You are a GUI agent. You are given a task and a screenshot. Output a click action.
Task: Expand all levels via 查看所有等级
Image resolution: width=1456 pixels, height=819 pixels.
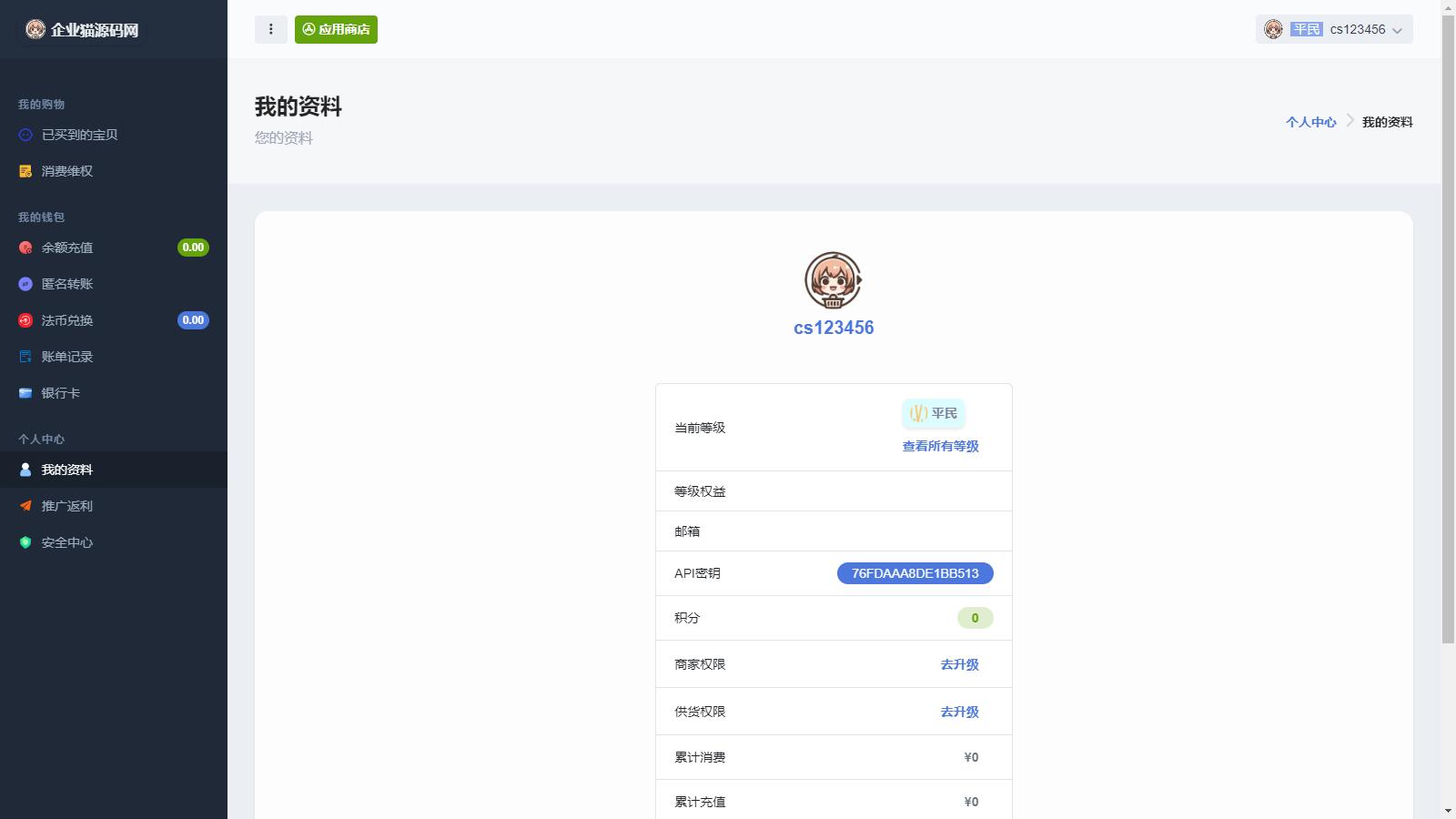pyautogui.click(x=938, y=446)
